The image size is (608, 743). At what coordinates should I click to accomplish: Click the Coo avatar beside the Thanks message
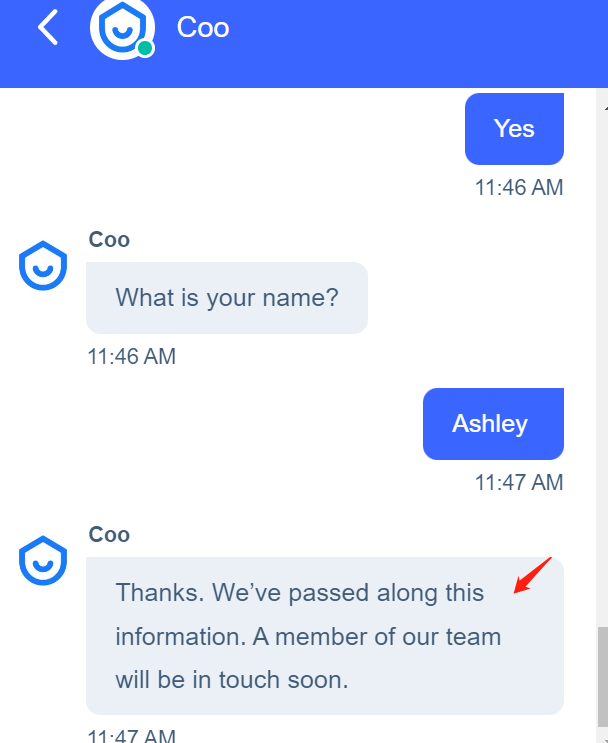point(43,561)
